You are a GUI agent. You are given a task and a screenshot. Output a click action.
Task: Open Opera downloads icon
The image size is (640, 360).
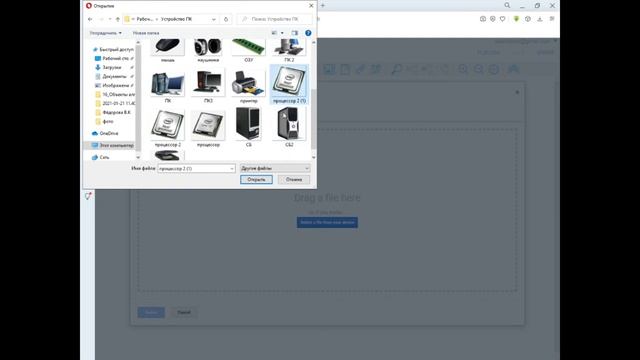click(x=540, y=19)
